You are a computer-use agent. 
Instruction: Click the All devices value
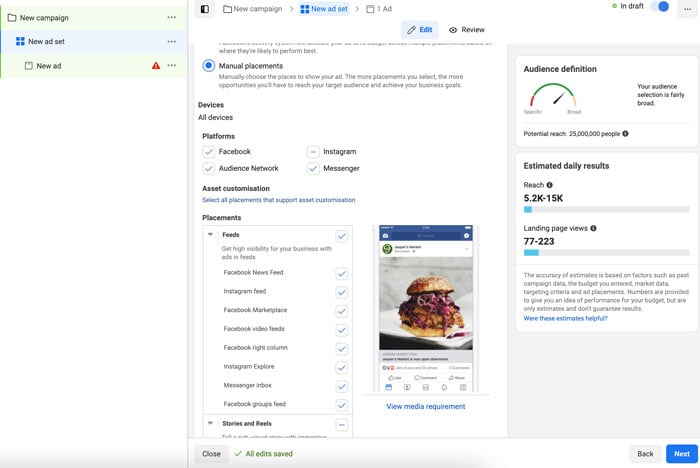pos(216,117)
